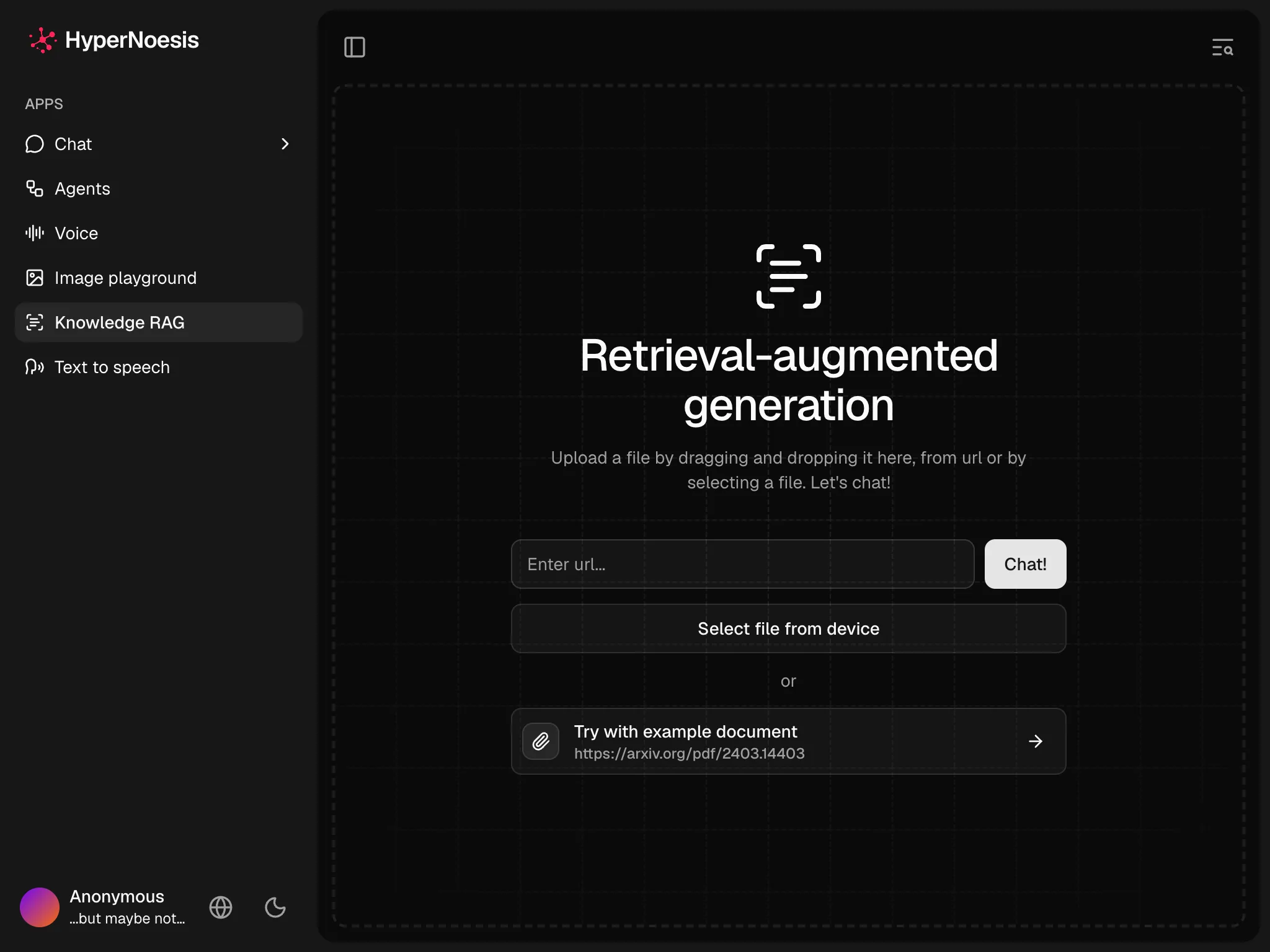Viewport: 1270px width, 952px height.
Task: Click the Chat speech bubble icon
Action: tap(35, 144)
